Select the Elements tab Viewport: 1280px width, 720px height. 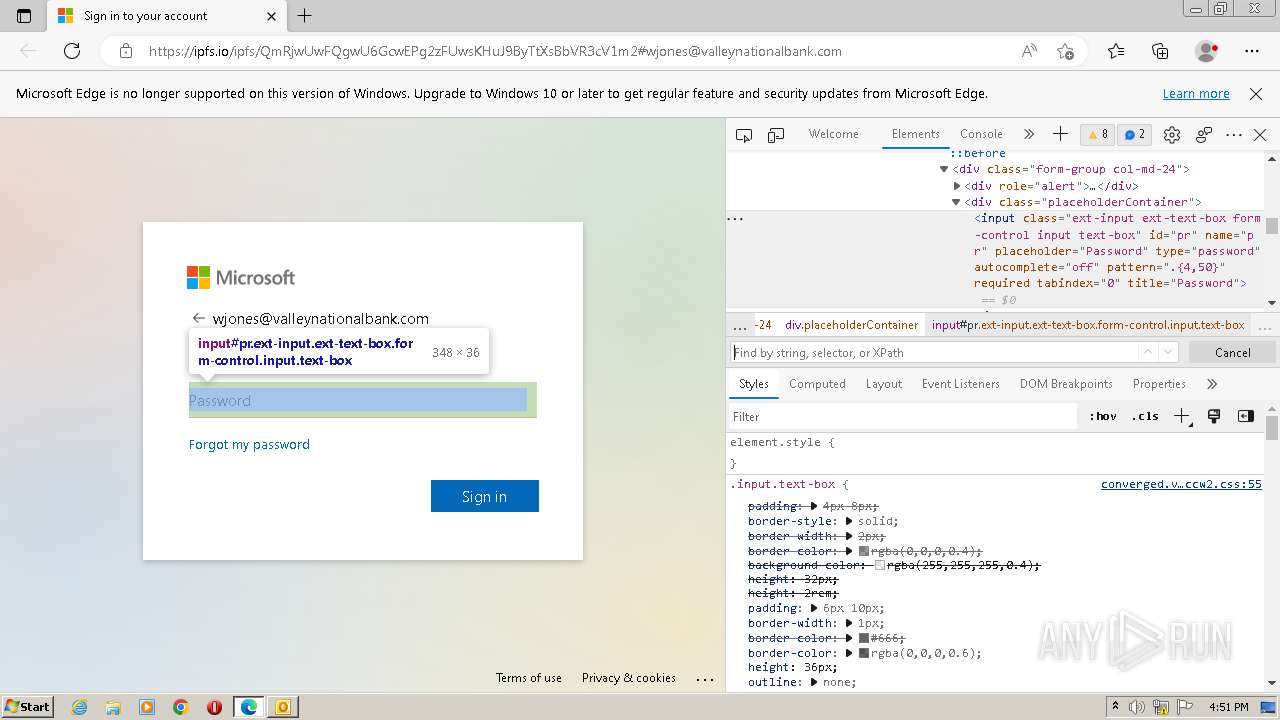pyautogui.click(x=915, y=134)
